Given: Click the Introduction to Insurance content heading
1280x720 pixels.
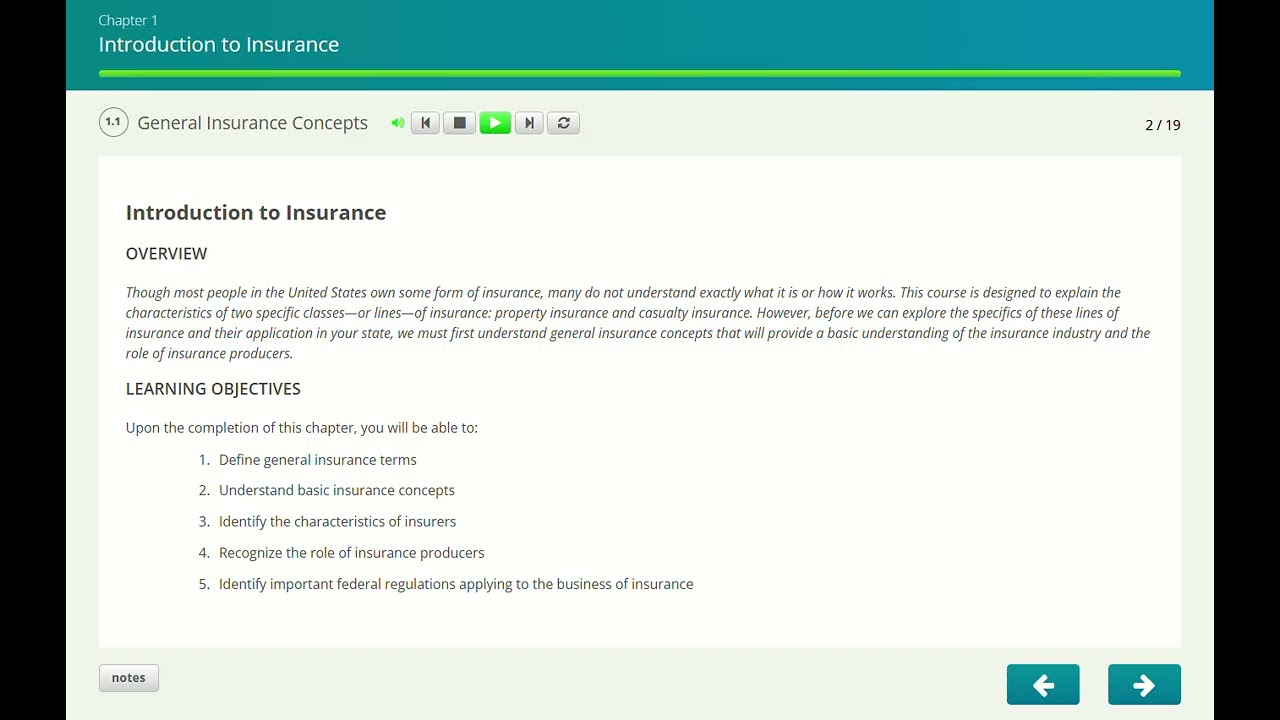Looking at the screenshot, I should (x=256, y=212).
